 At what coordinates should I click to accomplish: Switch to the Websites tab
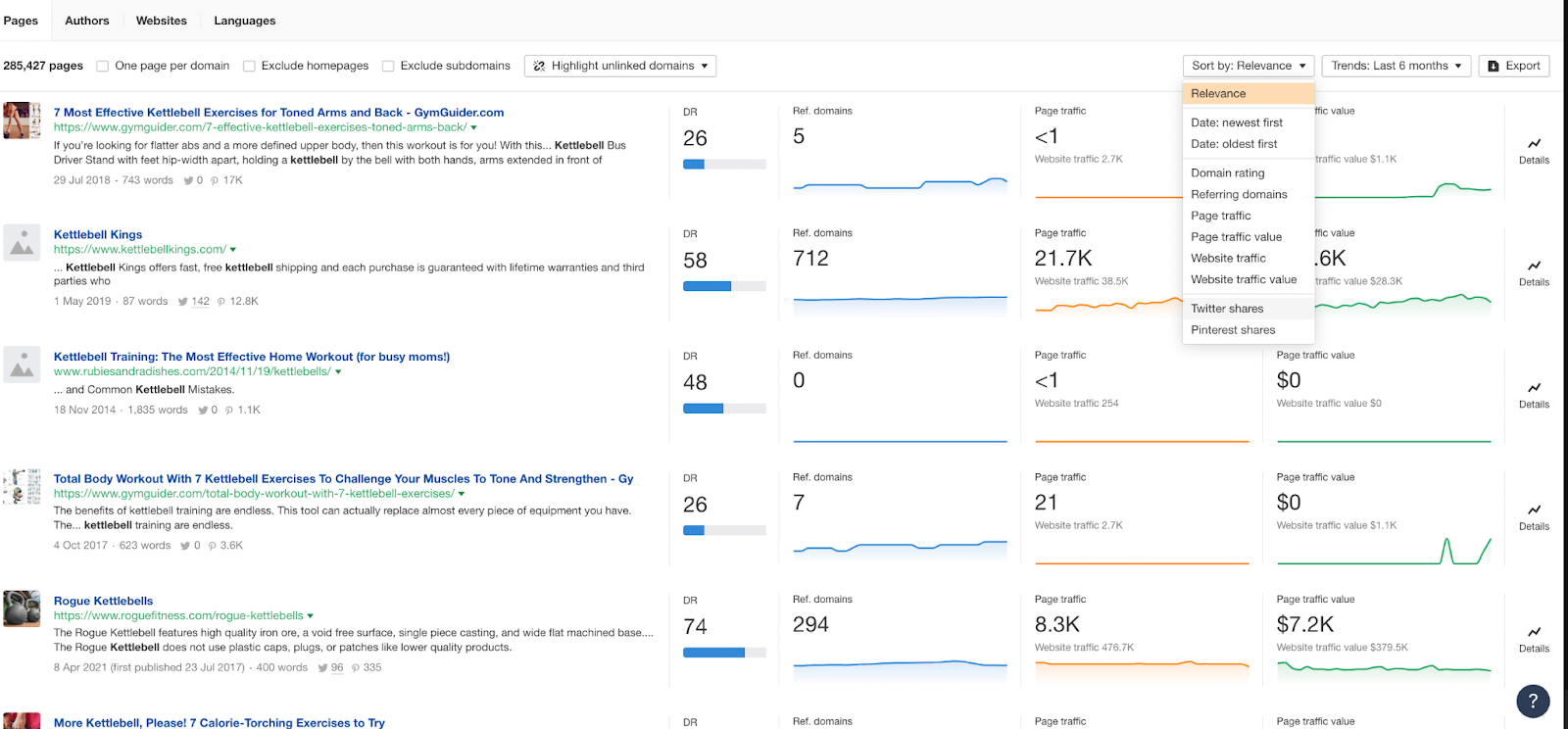162,21
